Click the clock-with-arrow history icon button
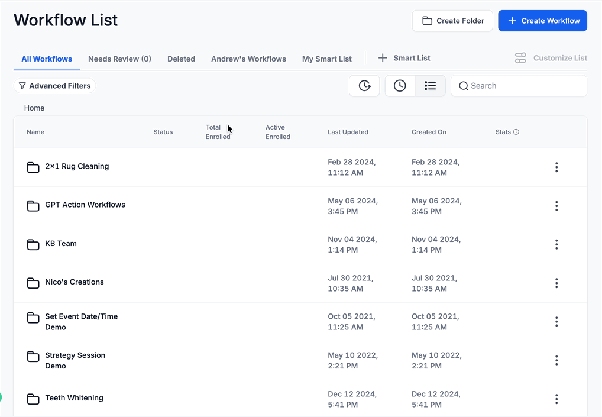The image size is (602, 417). click(x=364, y=86)
